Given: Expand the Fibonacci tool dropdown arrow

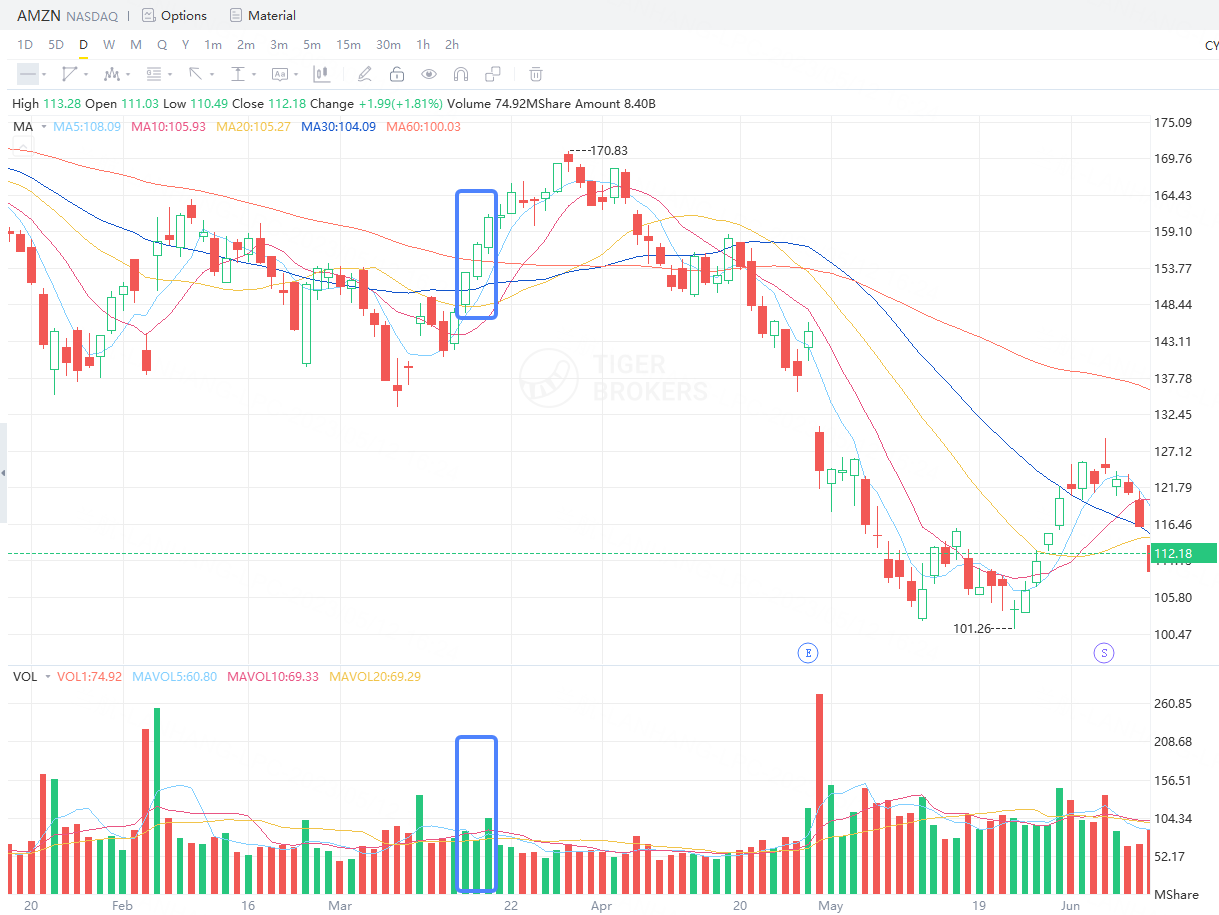Looking at the screenshot, I should [170, 75].
